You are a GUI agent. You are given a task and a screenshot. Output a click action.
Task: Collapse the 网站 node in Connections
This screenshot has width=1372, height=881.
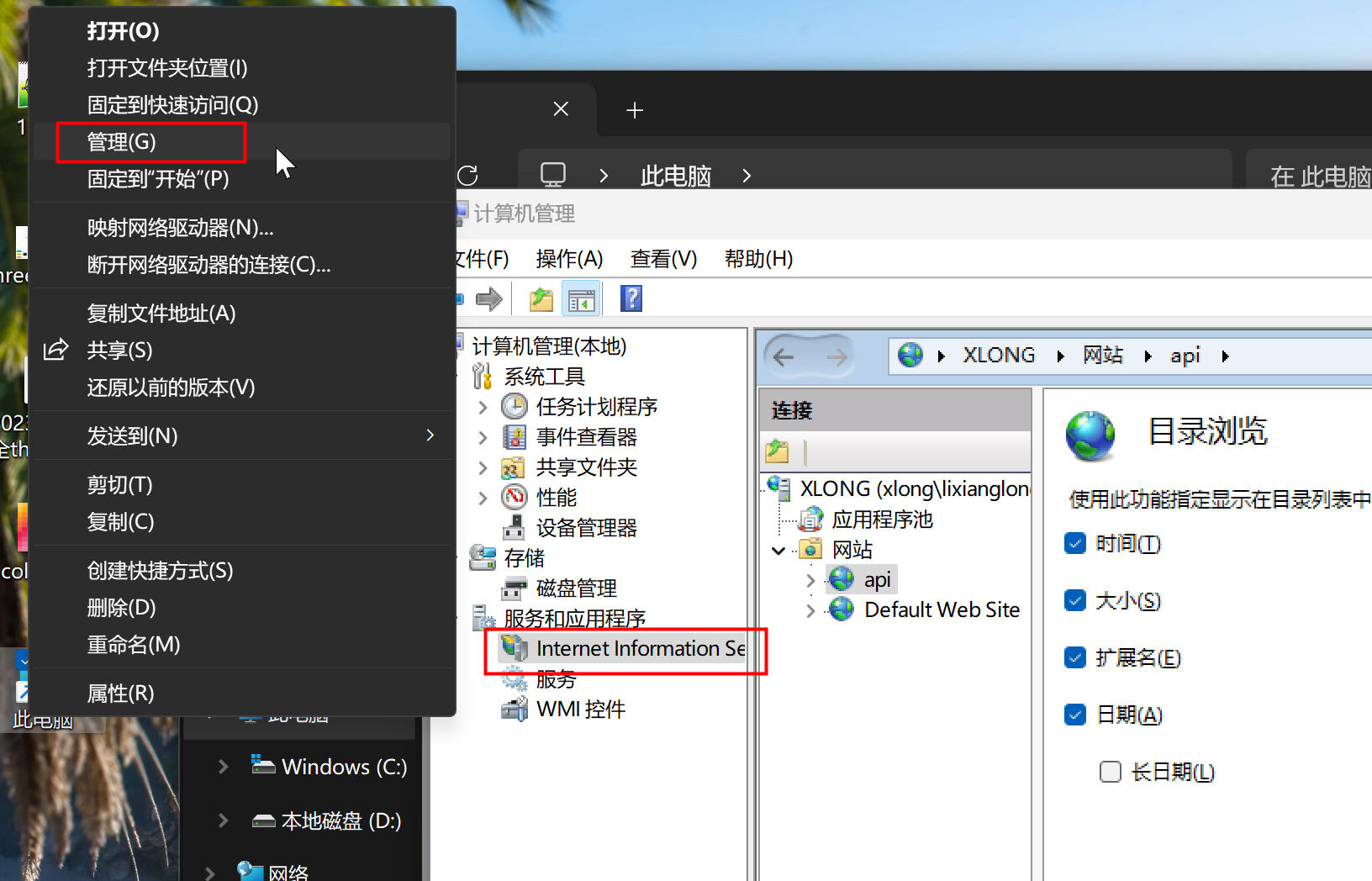[778, 551]
